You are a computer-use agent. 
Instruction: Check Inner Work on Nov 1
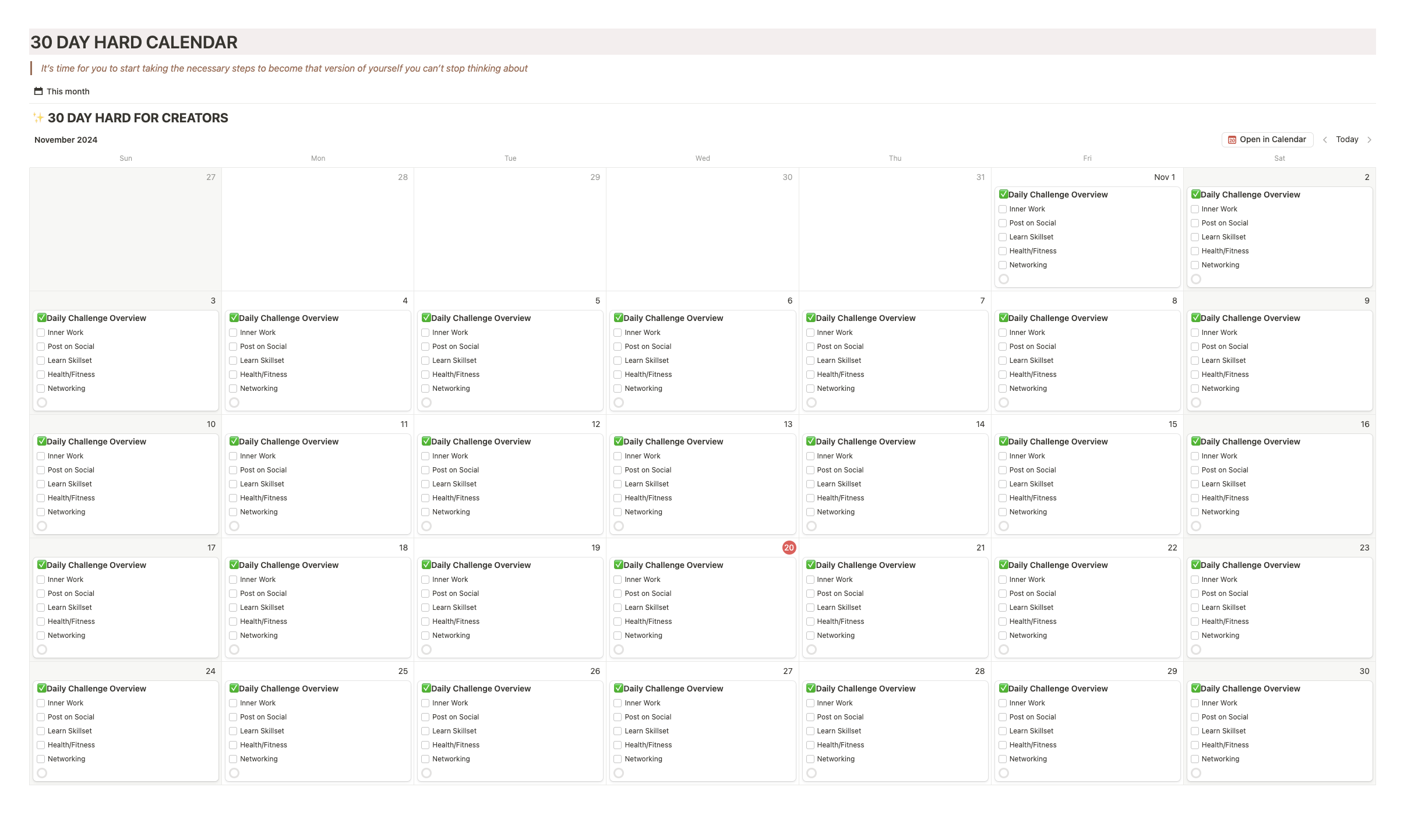(x=1003, y=209)
